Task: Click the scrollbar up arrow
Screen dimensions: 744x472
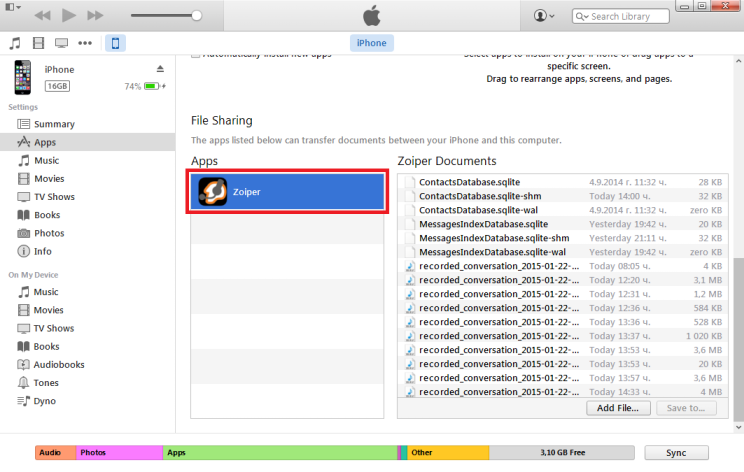Action: pyautogui.click(x=738, y=61)
